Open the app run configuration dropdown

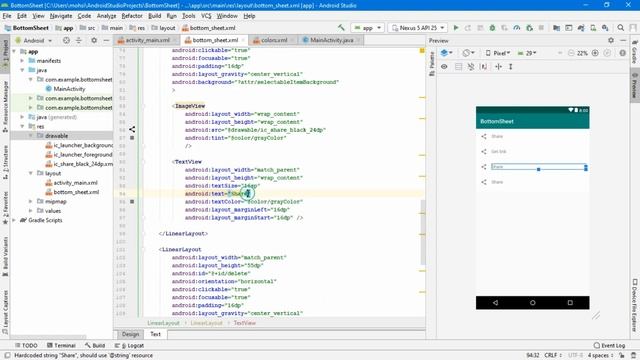click(368, 28)
